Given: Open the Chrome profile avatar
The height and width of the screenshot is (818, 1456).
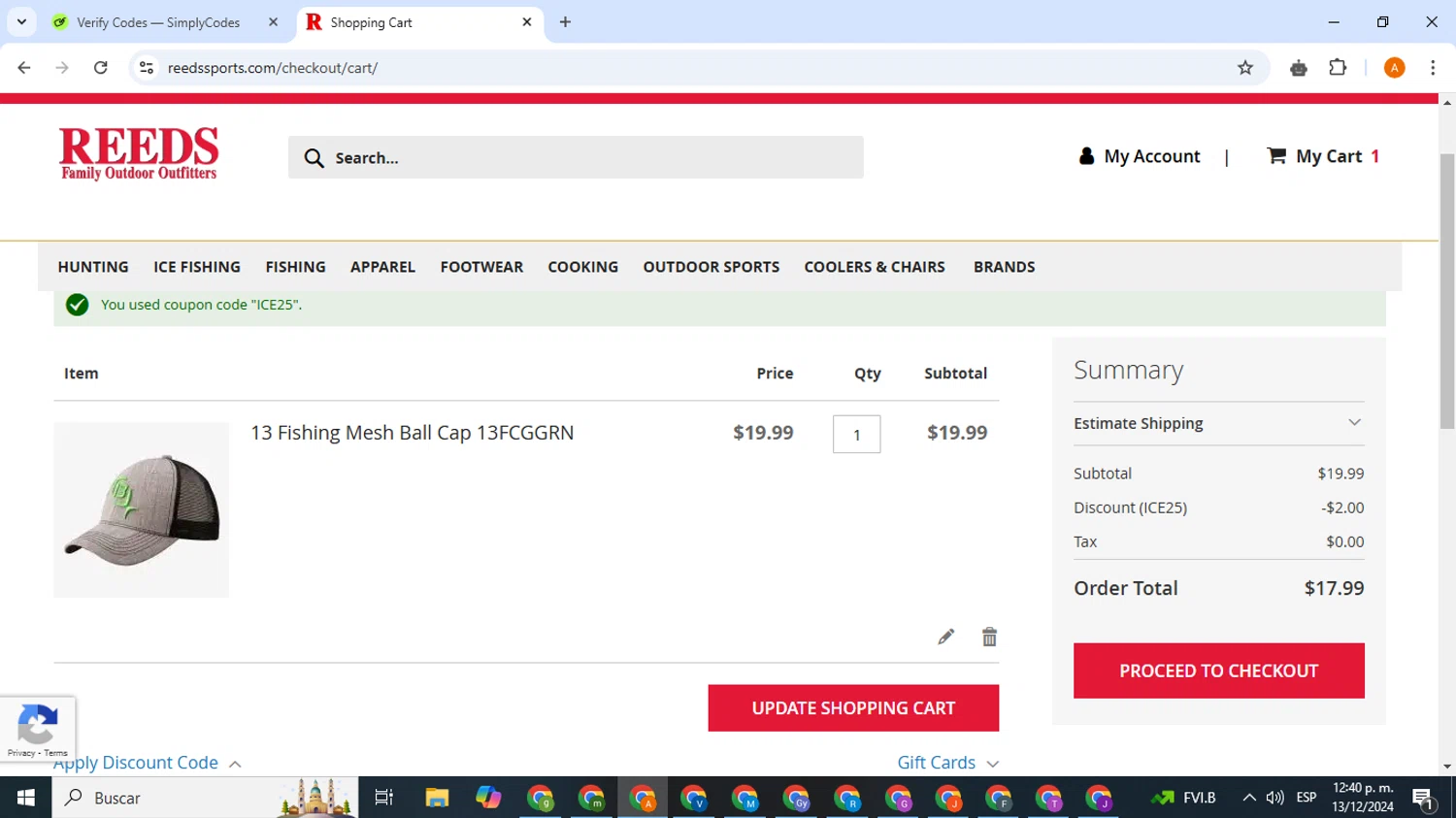Looking at the screenshot, I should [1395, 68].
